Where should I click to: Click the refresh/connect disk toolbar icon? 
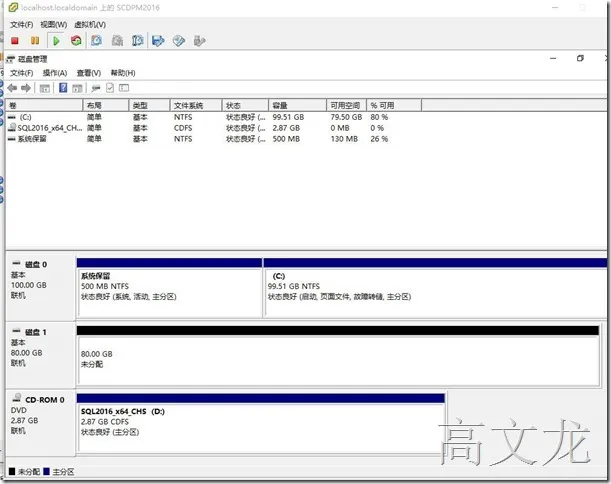pyautogui.click(x=96, y=88)
